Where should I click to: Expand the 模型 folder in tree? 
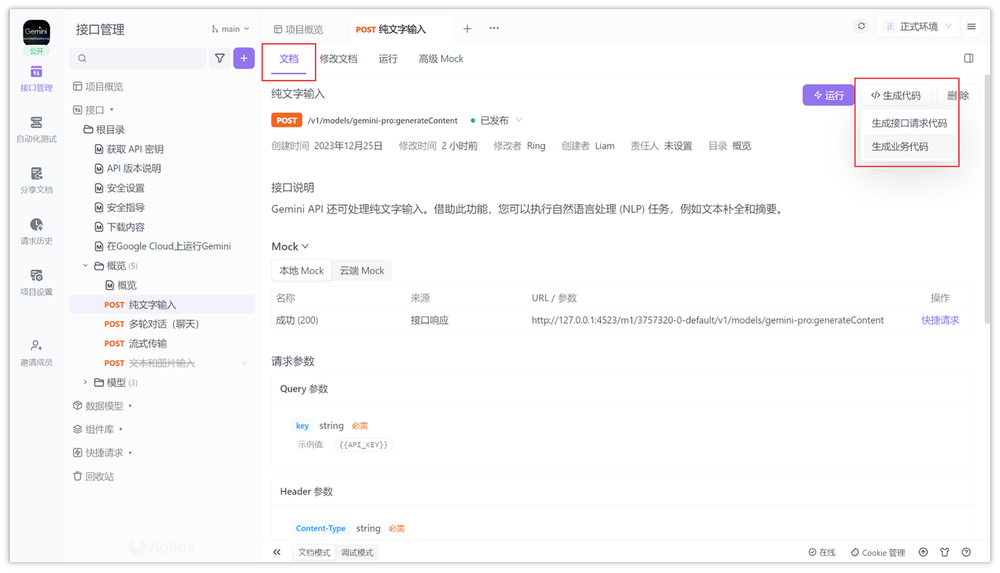pos(86,382)
